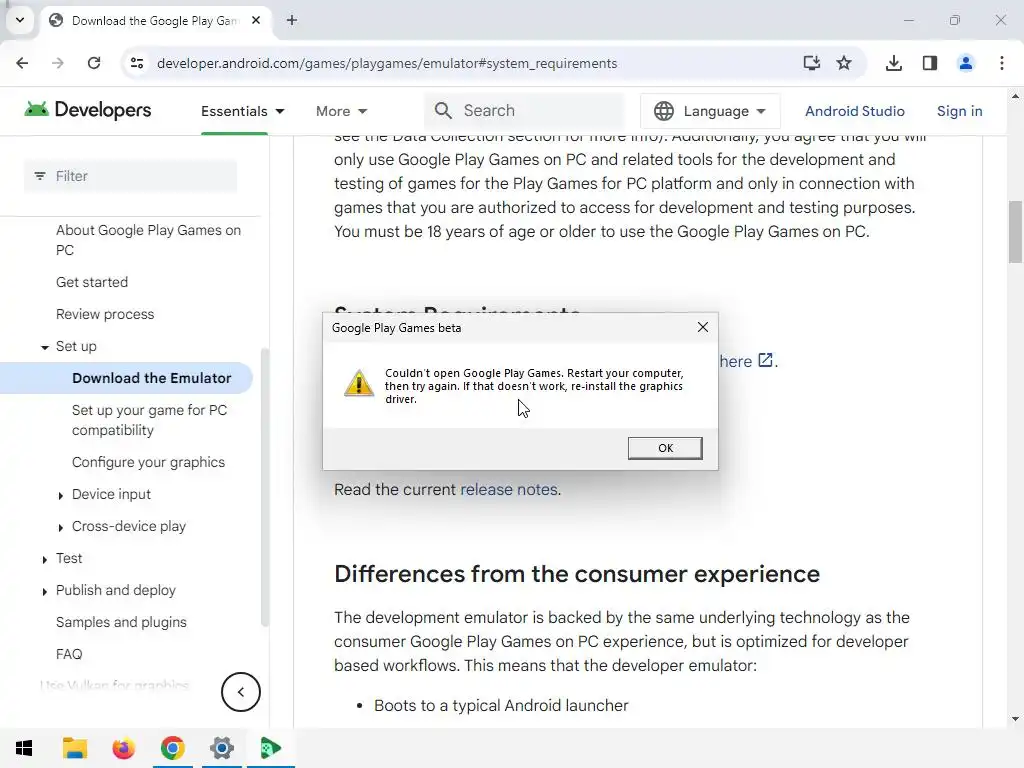This screenshot has width=1024, height=768.
Task: Collapse the sidebar with the chevron button
Action: 240,692
